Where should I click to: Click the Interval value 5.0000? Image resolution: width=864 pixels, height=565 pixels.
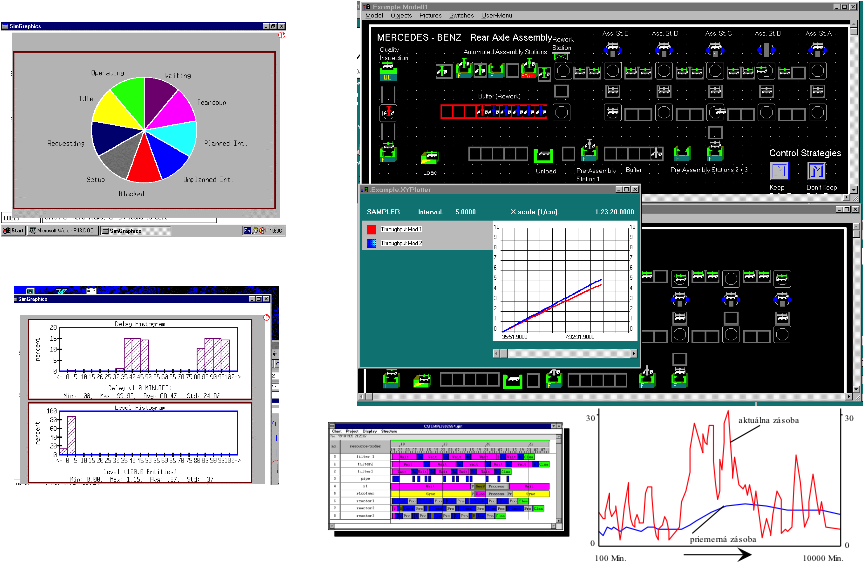tap(465, 212)
